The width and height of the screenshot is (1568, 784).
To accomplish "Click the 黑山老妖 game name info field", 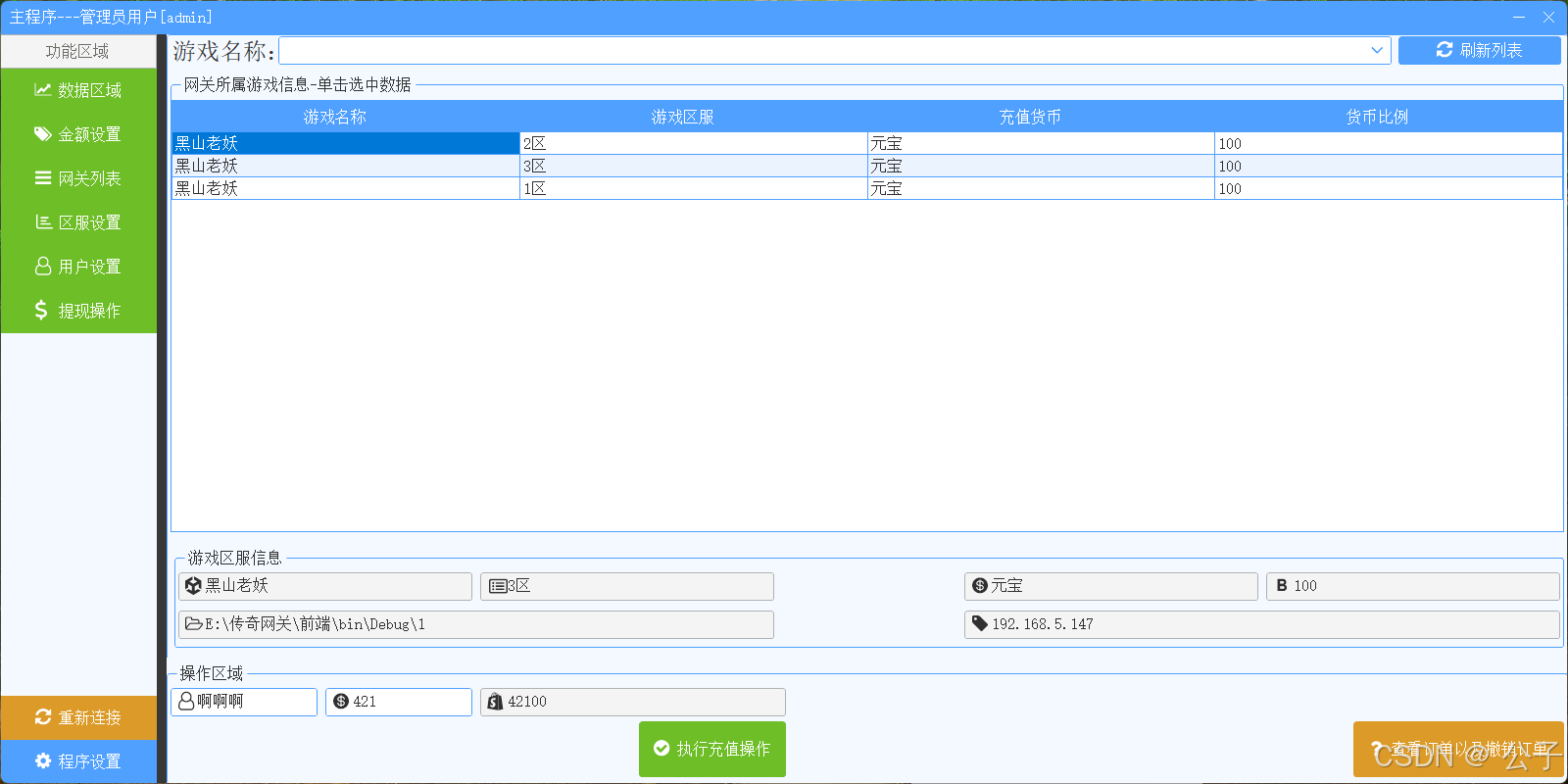I will tap(325, 586).
